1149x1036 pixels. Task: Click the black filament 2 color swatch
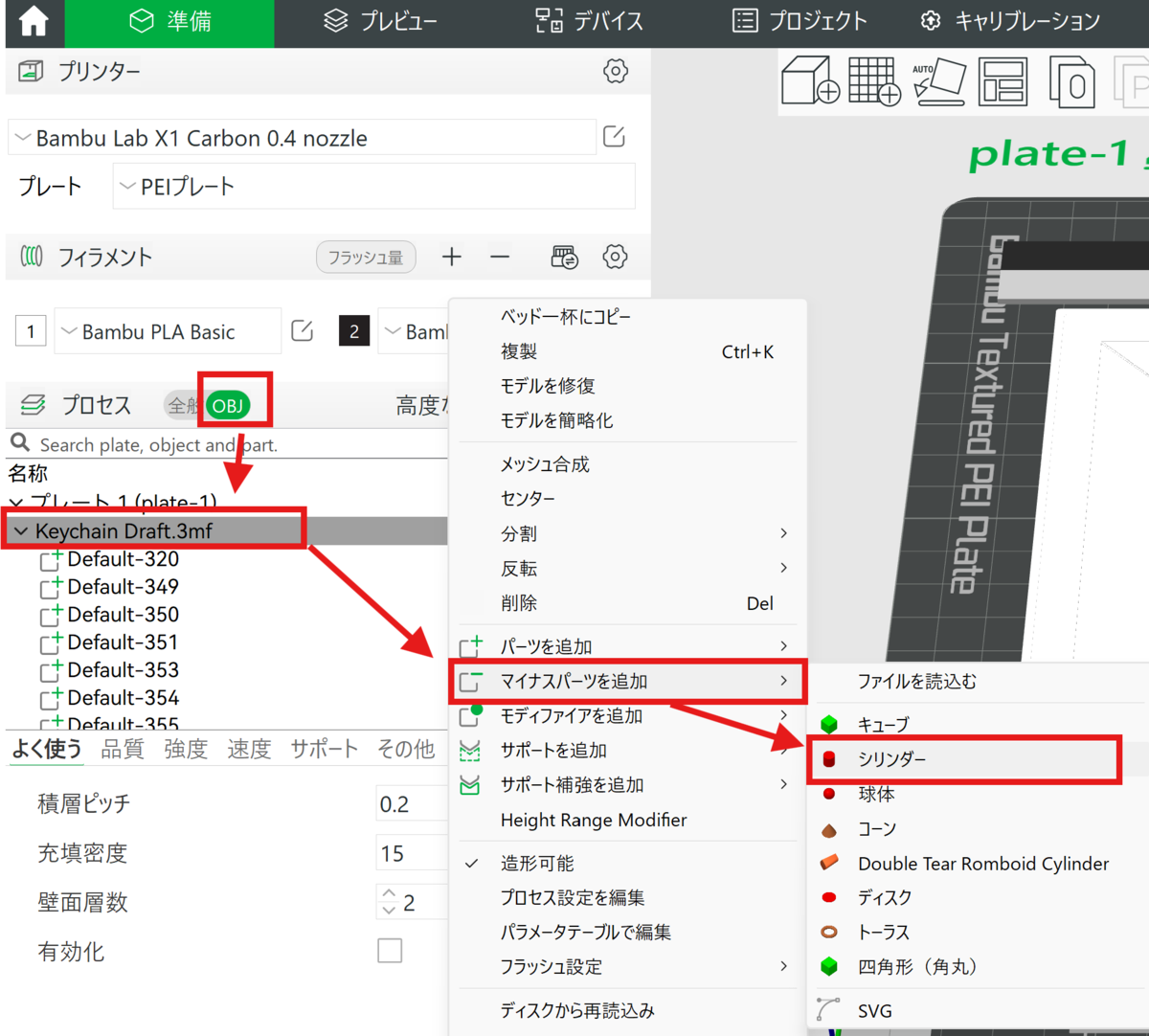coord(353,330)
